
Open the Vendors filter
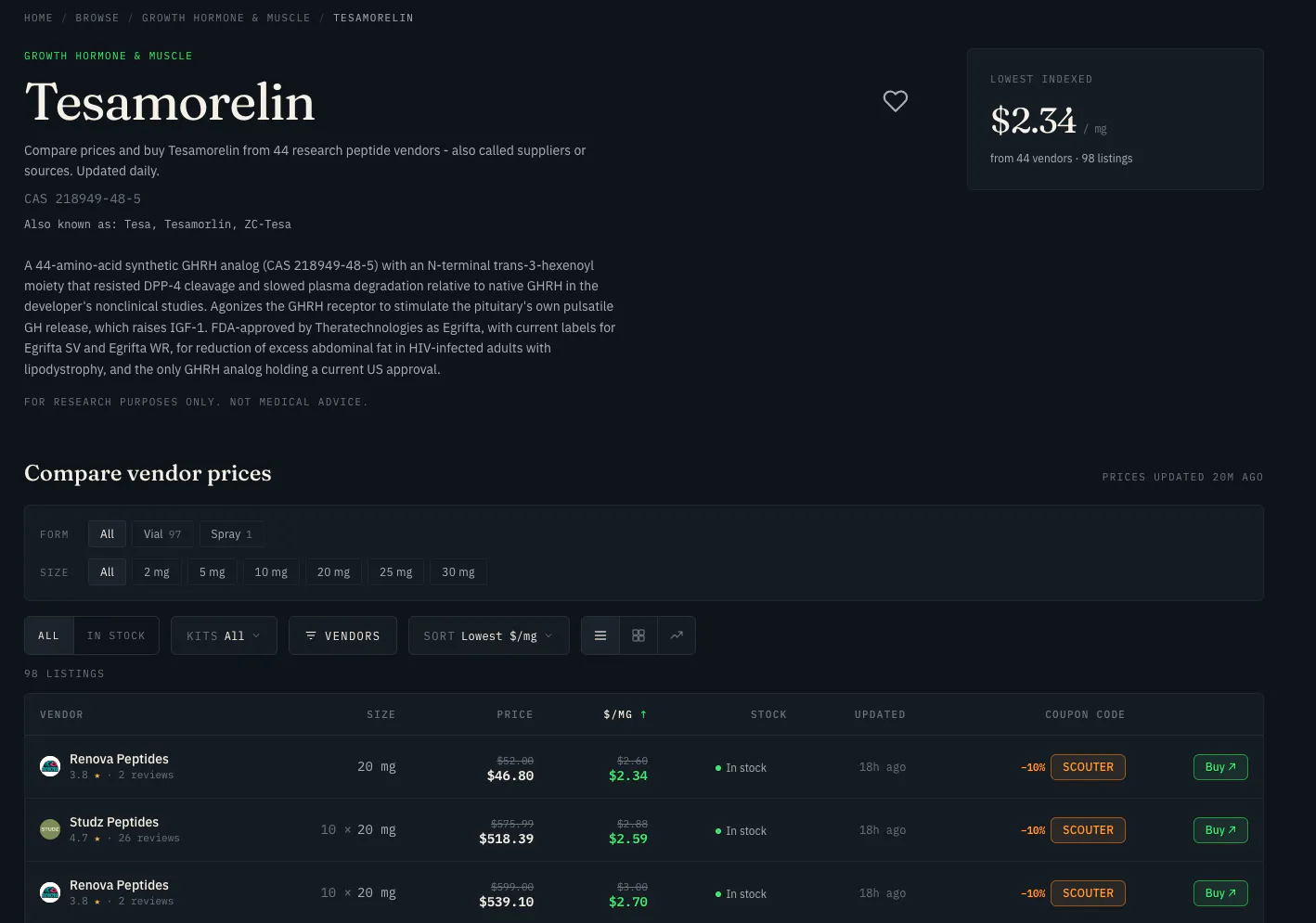(x=342, y=635)
